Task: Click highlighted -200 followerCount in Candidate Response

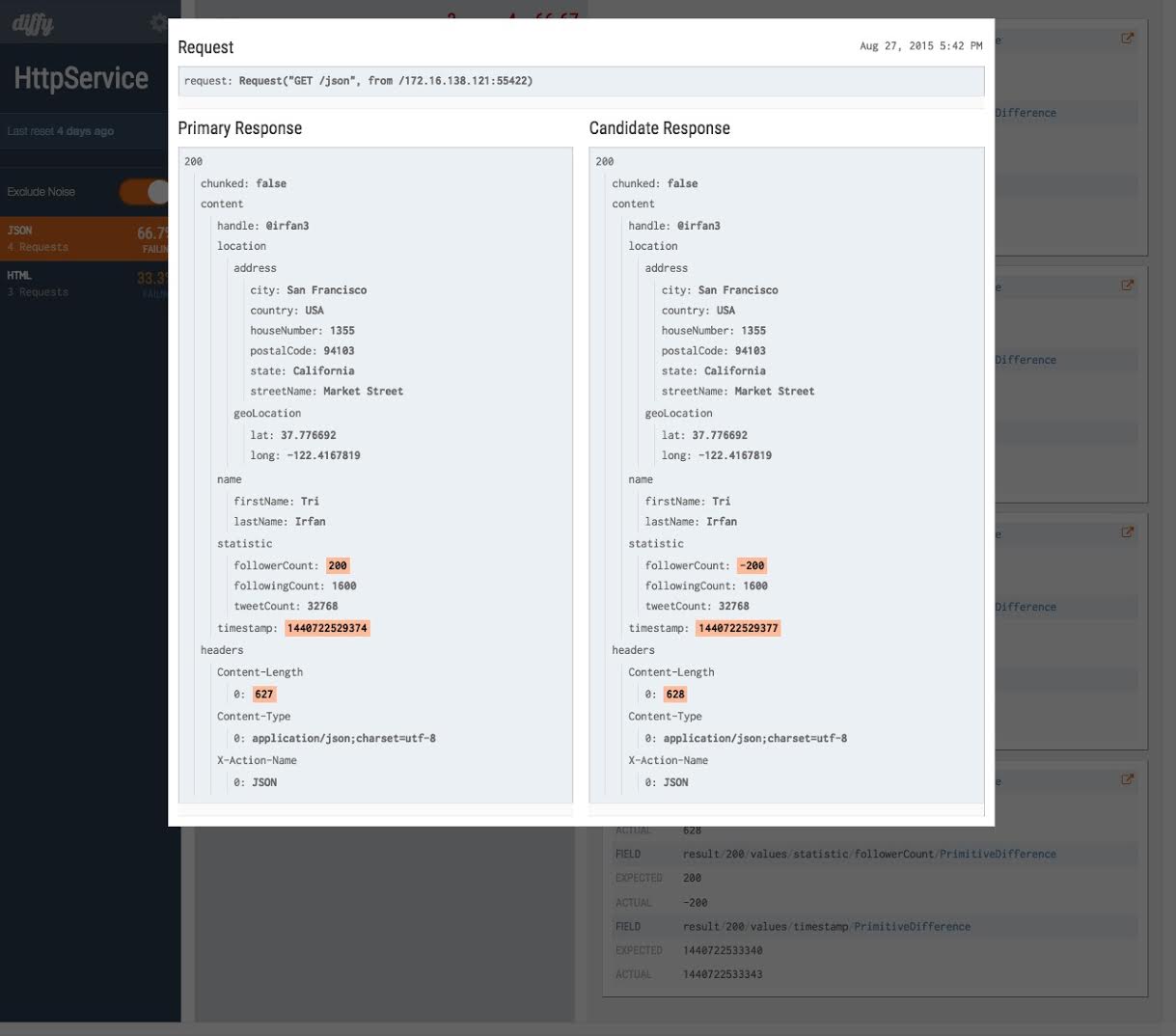Action: coord(752,566)
